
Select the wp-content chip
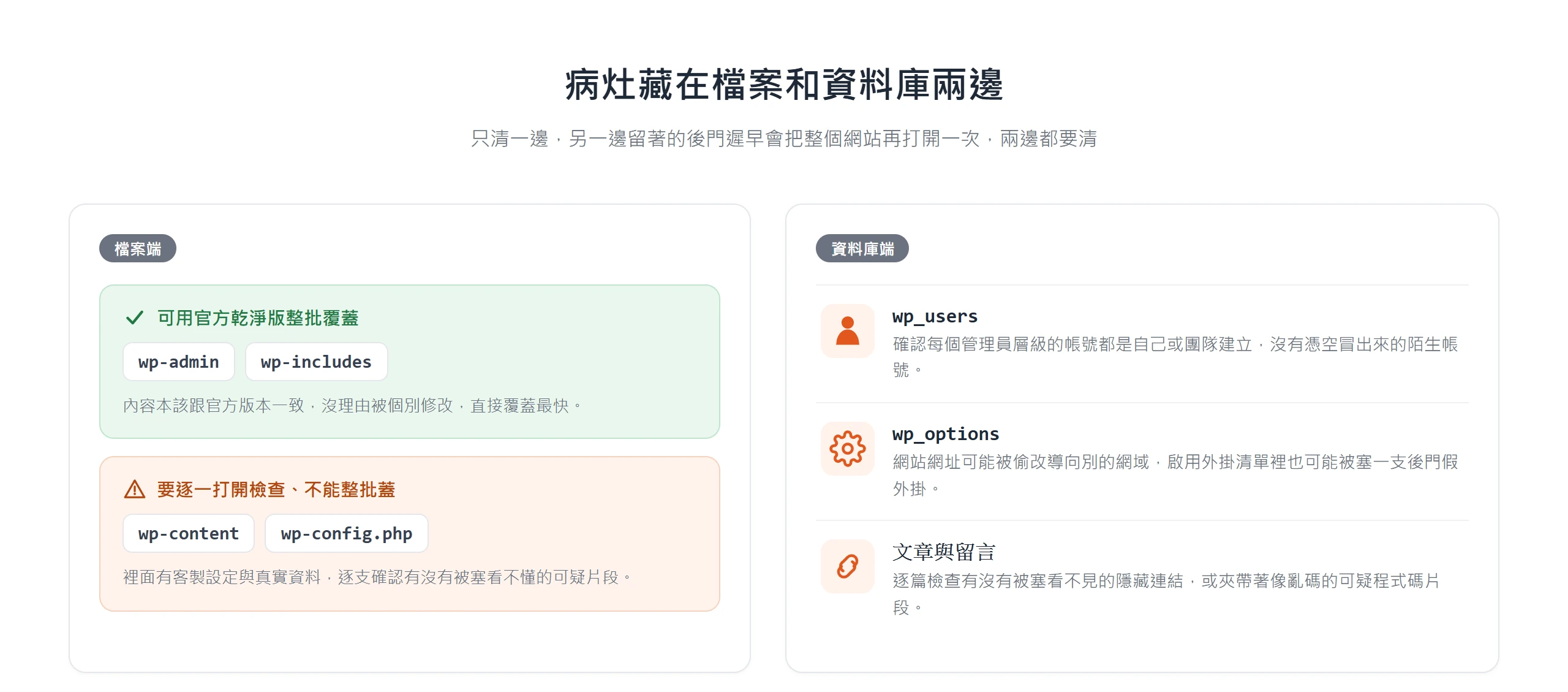pyautogui.click(x=189, y=534)
